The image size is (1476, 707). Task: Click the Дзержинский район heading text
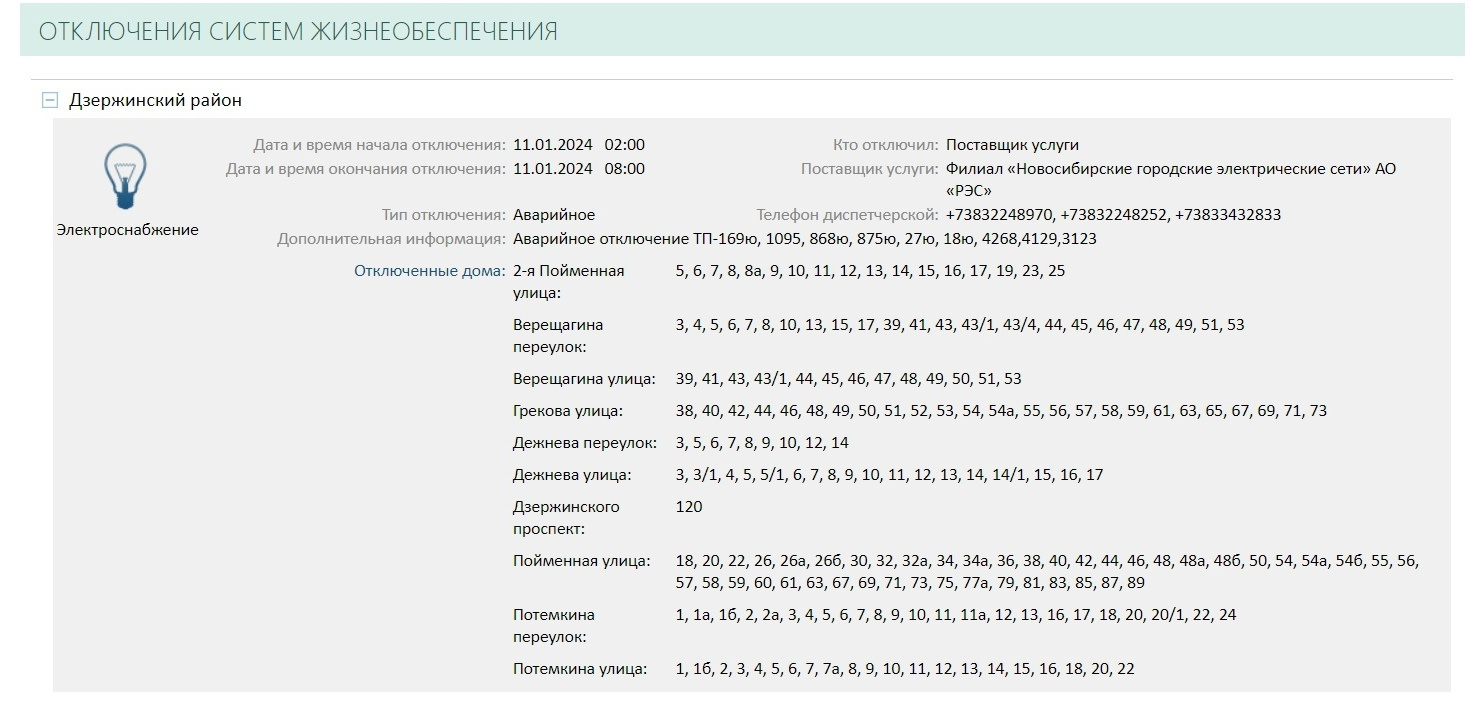pyautogui.click(x=155, y=100)
